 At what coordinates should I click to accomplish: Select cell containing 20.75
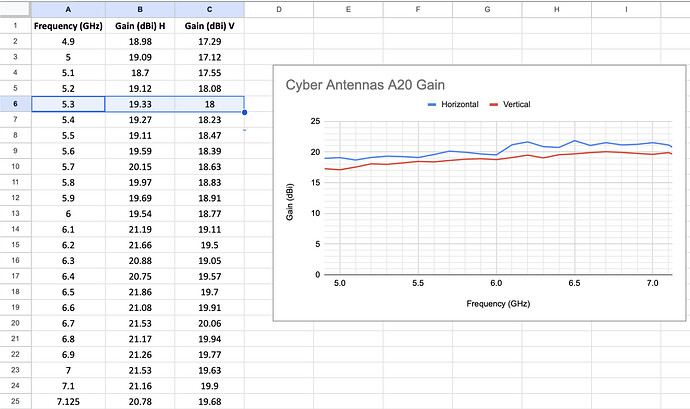[x=140, y=276]
